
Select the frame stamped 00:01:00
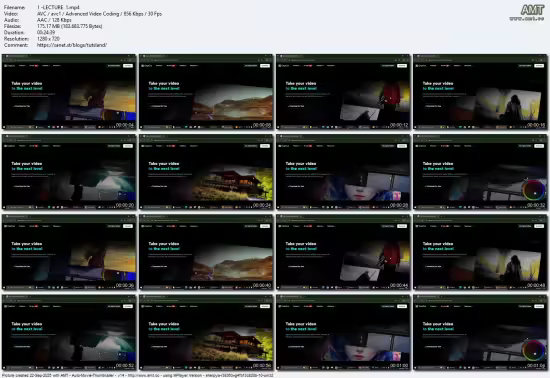(x=343, y=332)
